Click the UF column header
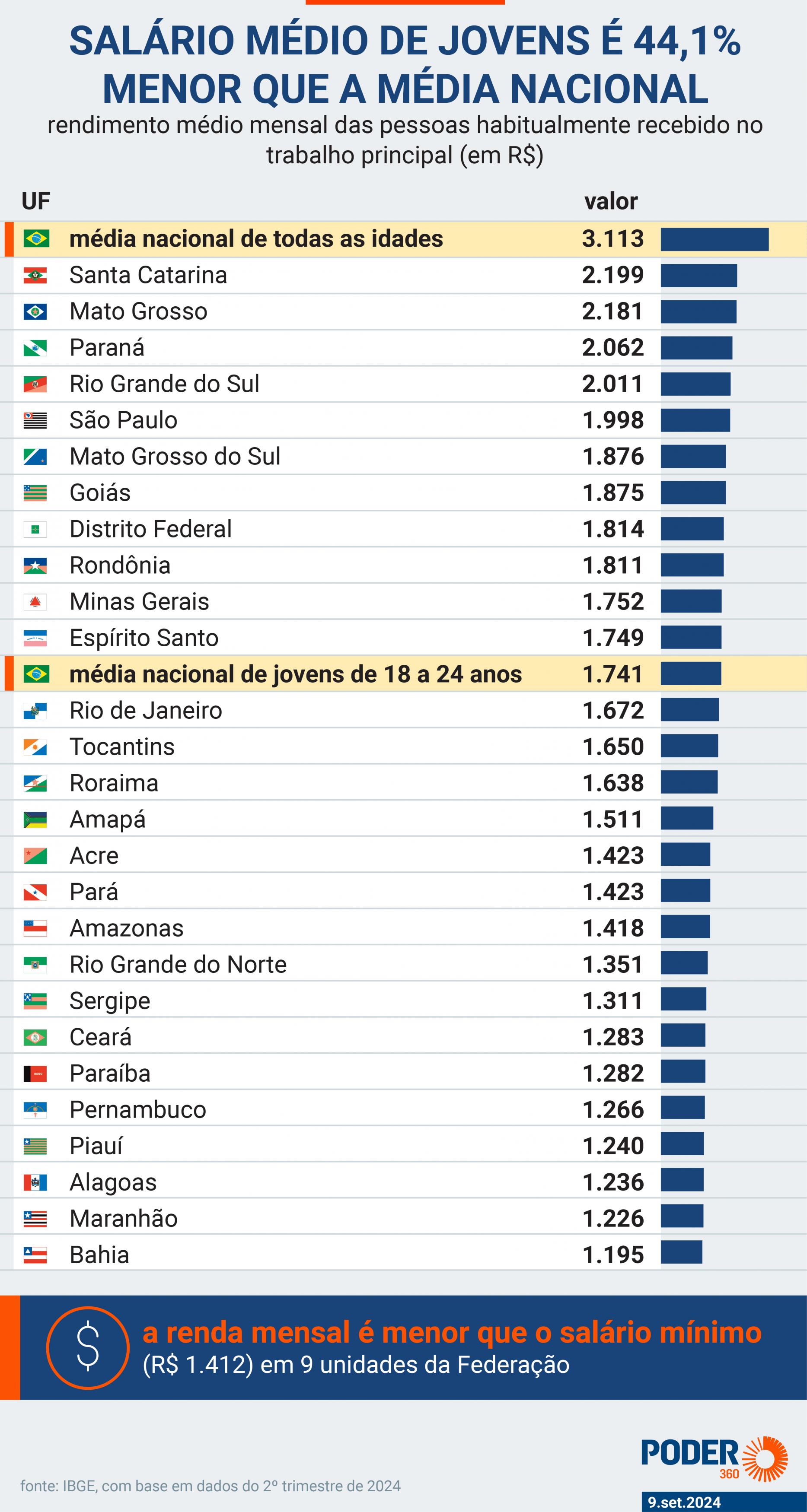Image resolution: width=807 pixels, height=1512 pixels. [36, 201]
